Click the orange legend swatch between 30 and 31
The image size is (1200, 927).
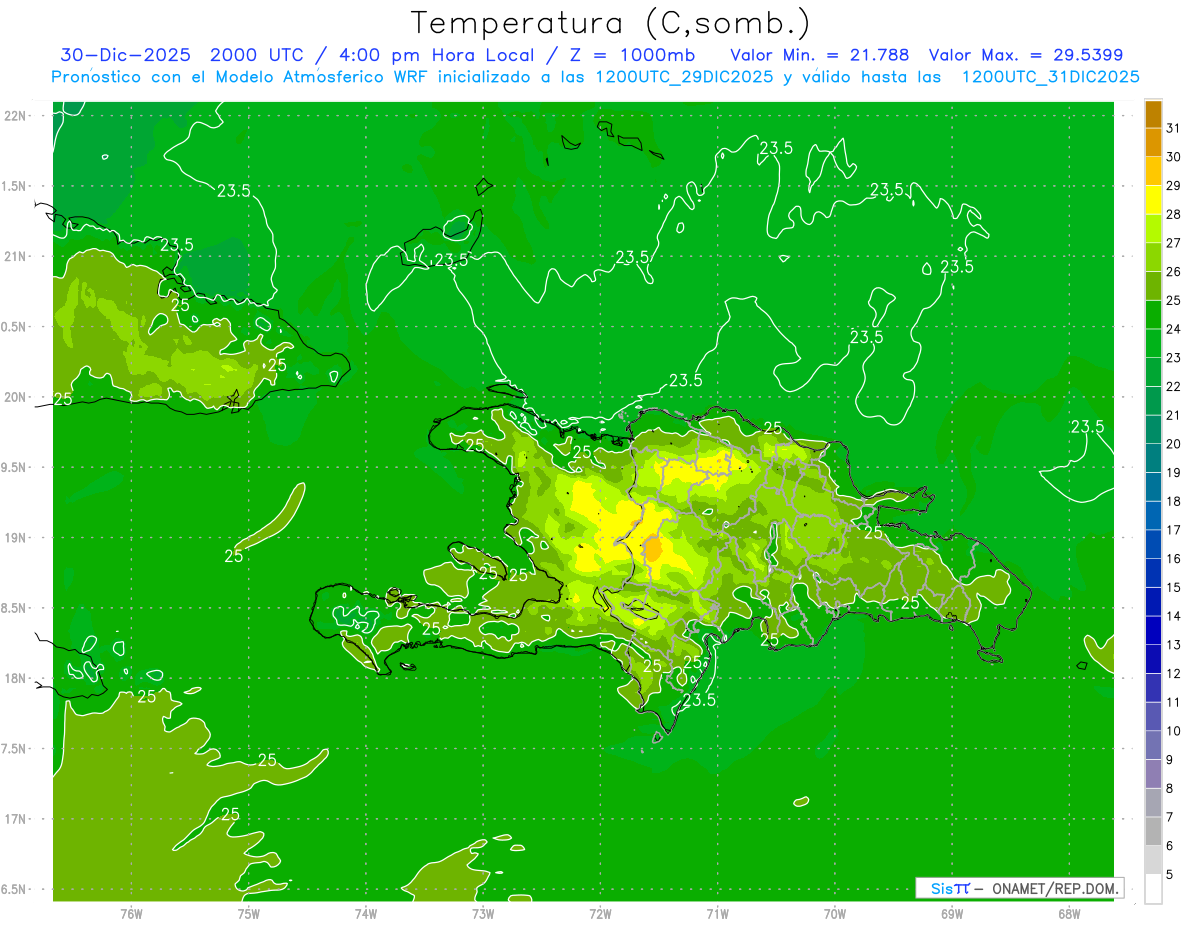click(1153, 142)
